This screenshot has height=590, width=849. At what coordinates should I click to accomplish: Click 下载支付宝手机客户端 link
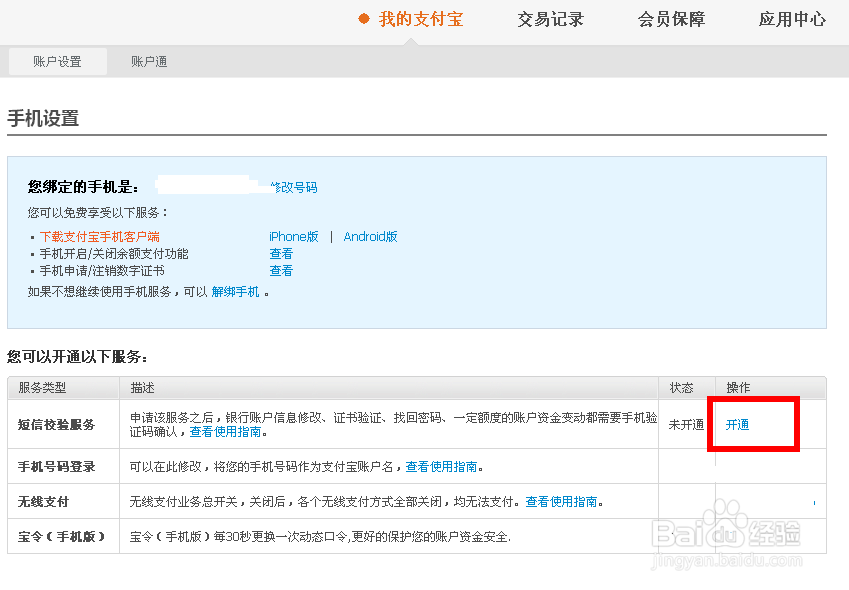[100, 237]
